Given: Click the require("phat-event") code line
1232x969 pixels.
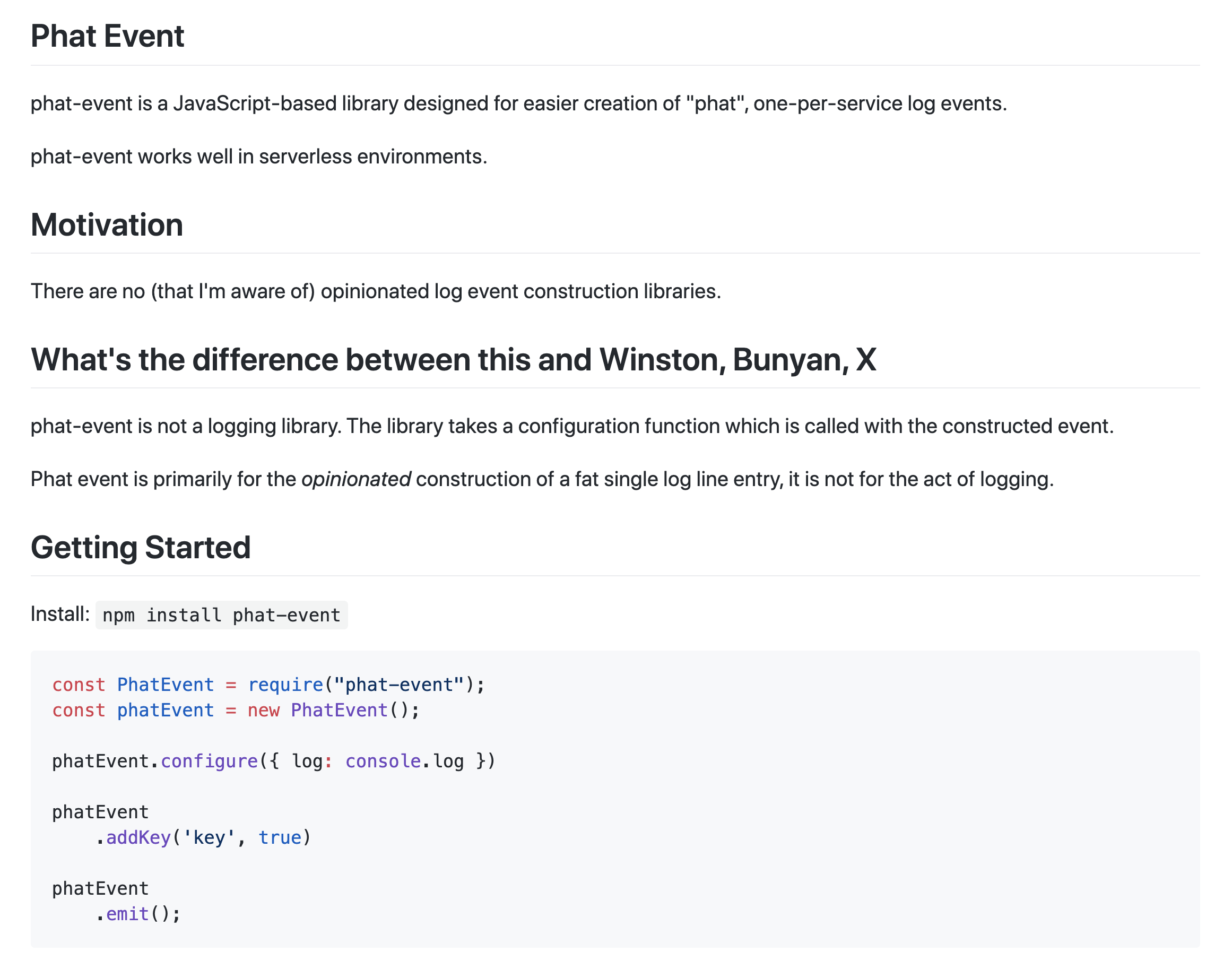Looking at the screenshot, I should click(268, 685).
